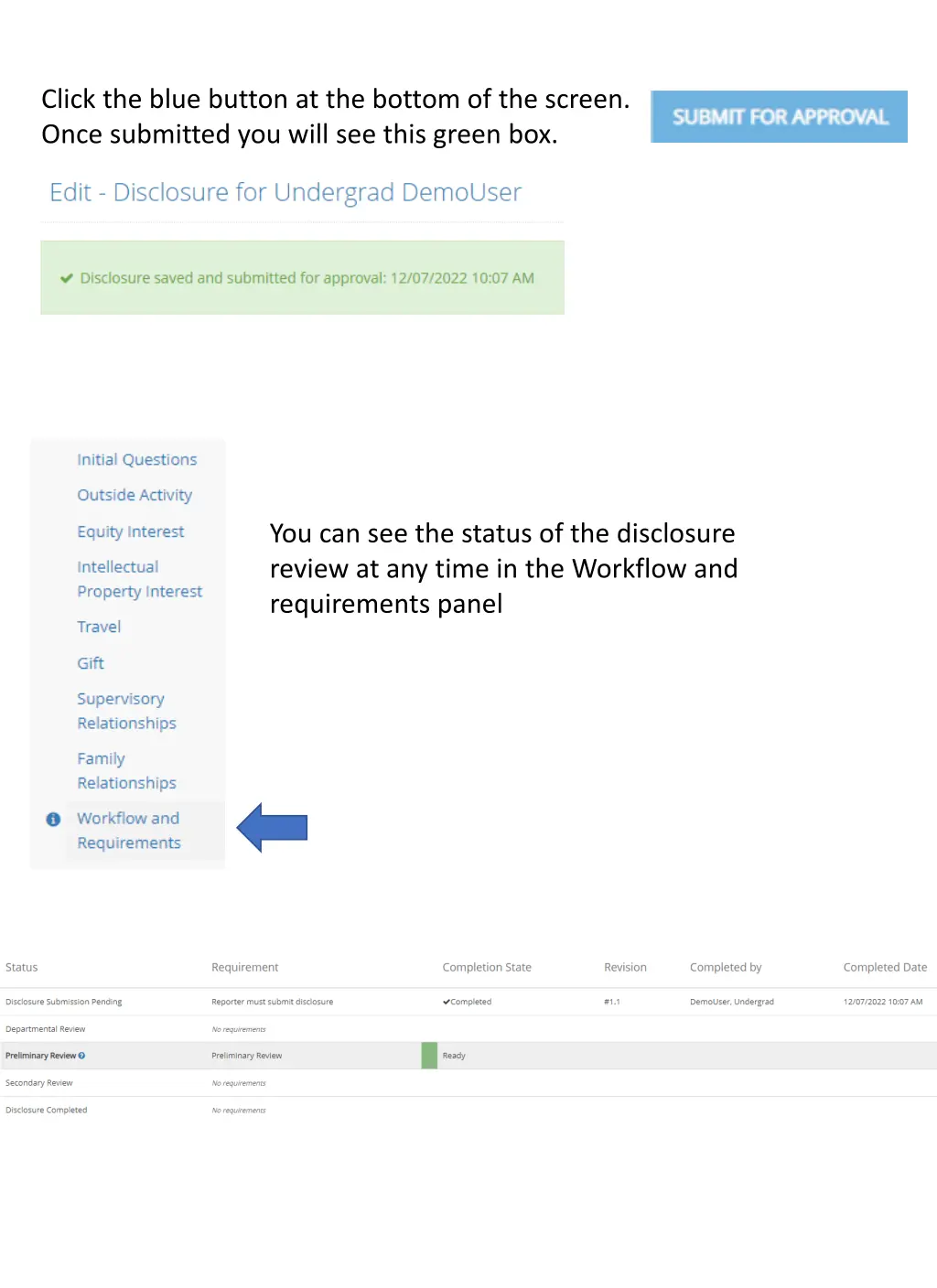
Task: Click the blue arrow pointing at Workflow
Action: pyautogui.click(x=272, y=827)
